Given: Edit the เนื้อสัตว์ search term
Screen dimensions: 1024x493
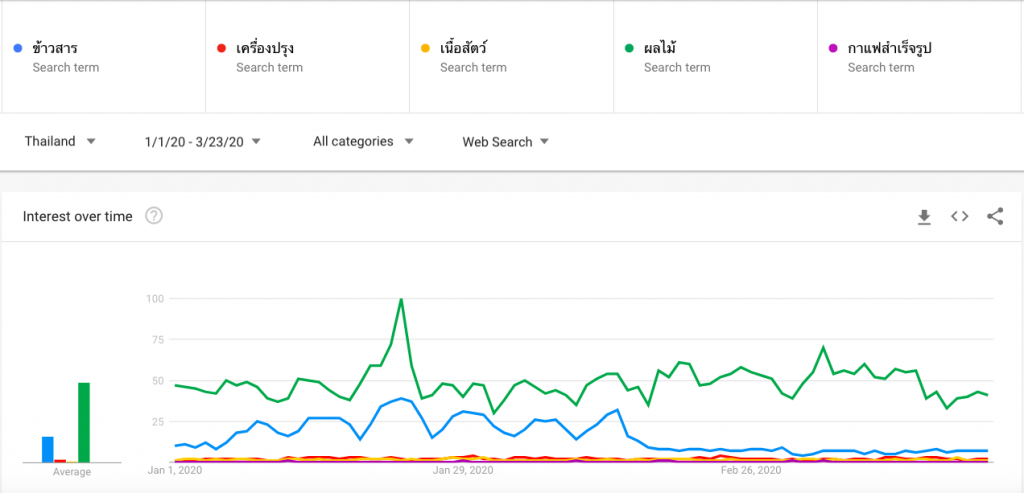Looking at the screenshot, I should coord(511,57).
